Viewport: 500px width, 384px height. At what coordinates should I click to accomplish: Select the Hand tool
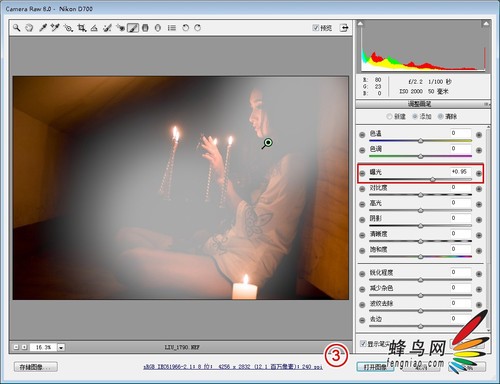pyautogui.click(x=29, y=28)
